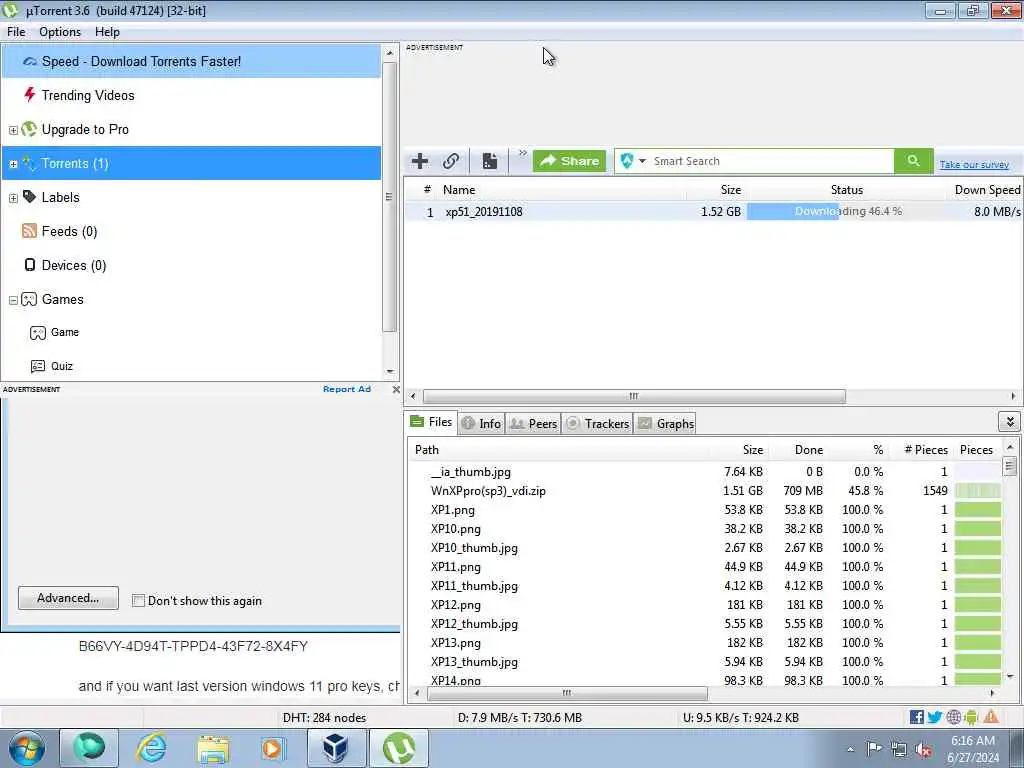Close the sidebar advertisement panel
The height and width of the screenshot is (768, 1024).
tap(396, 389)
